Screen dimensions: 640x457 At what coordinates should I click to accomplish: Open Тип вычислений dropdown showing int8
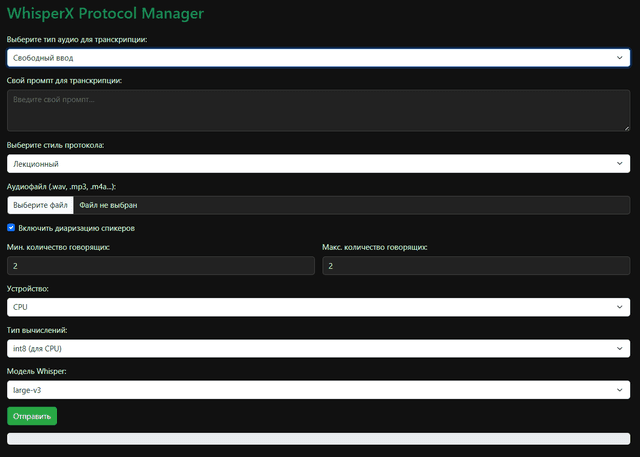click(x=318, y=348)
